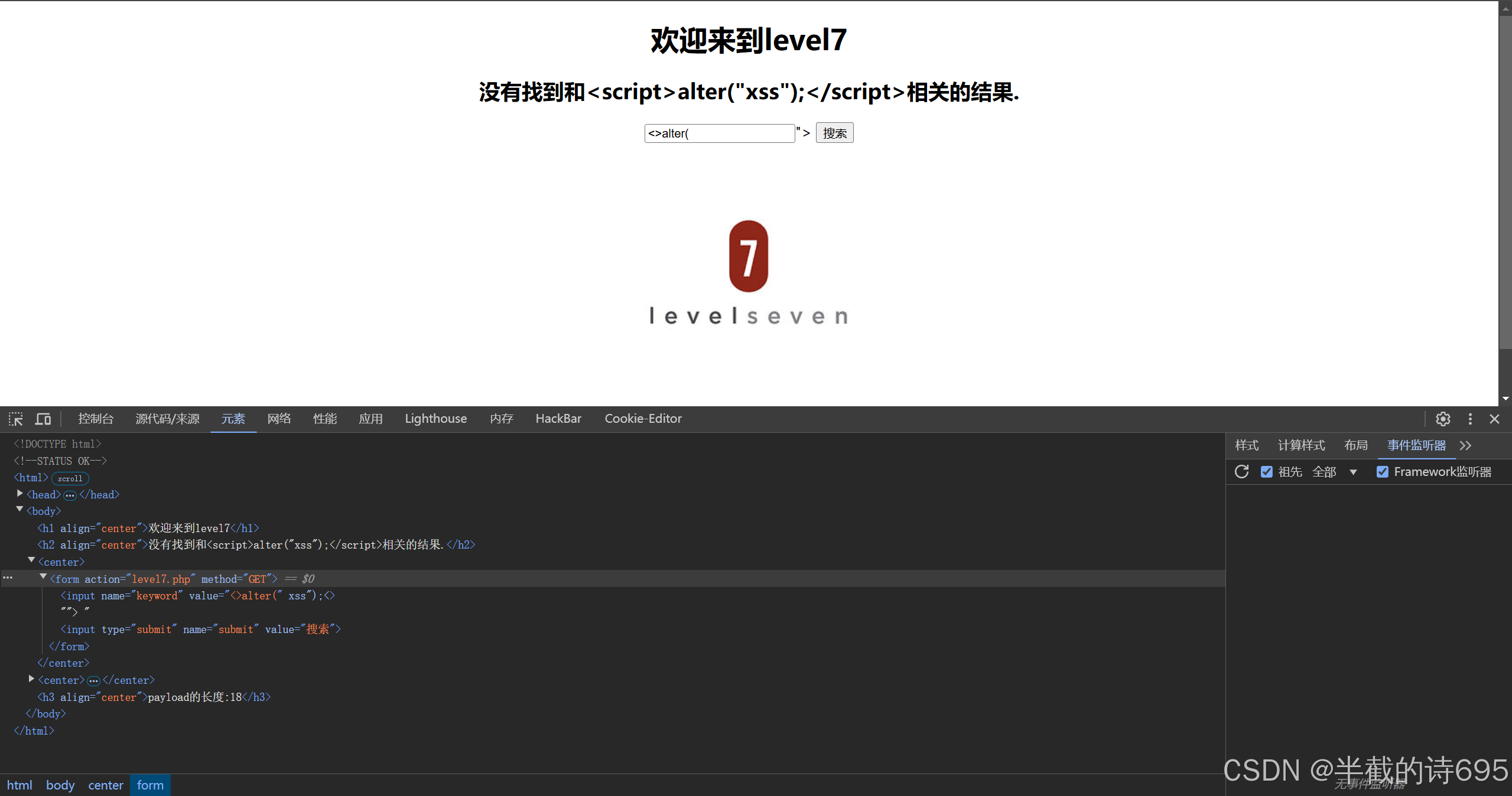
Task: Select body in the breadcrumb bar
Action: coord(60,785)
